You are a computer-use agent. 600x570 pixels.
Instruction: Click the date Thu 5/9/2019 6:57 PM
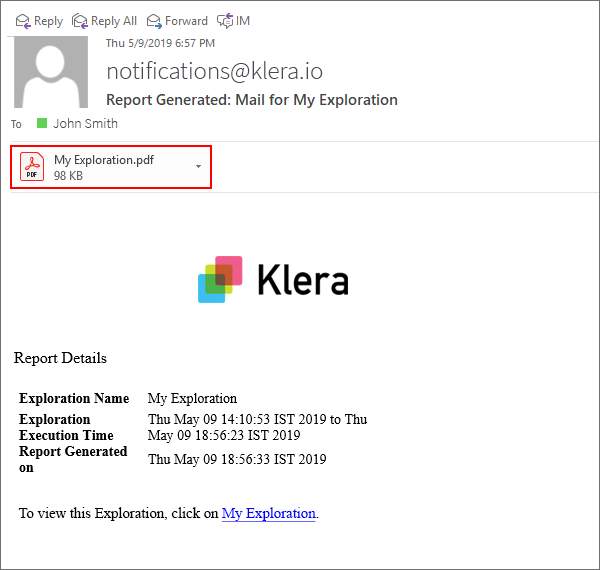pyautogui.click(x=160, y=43)
